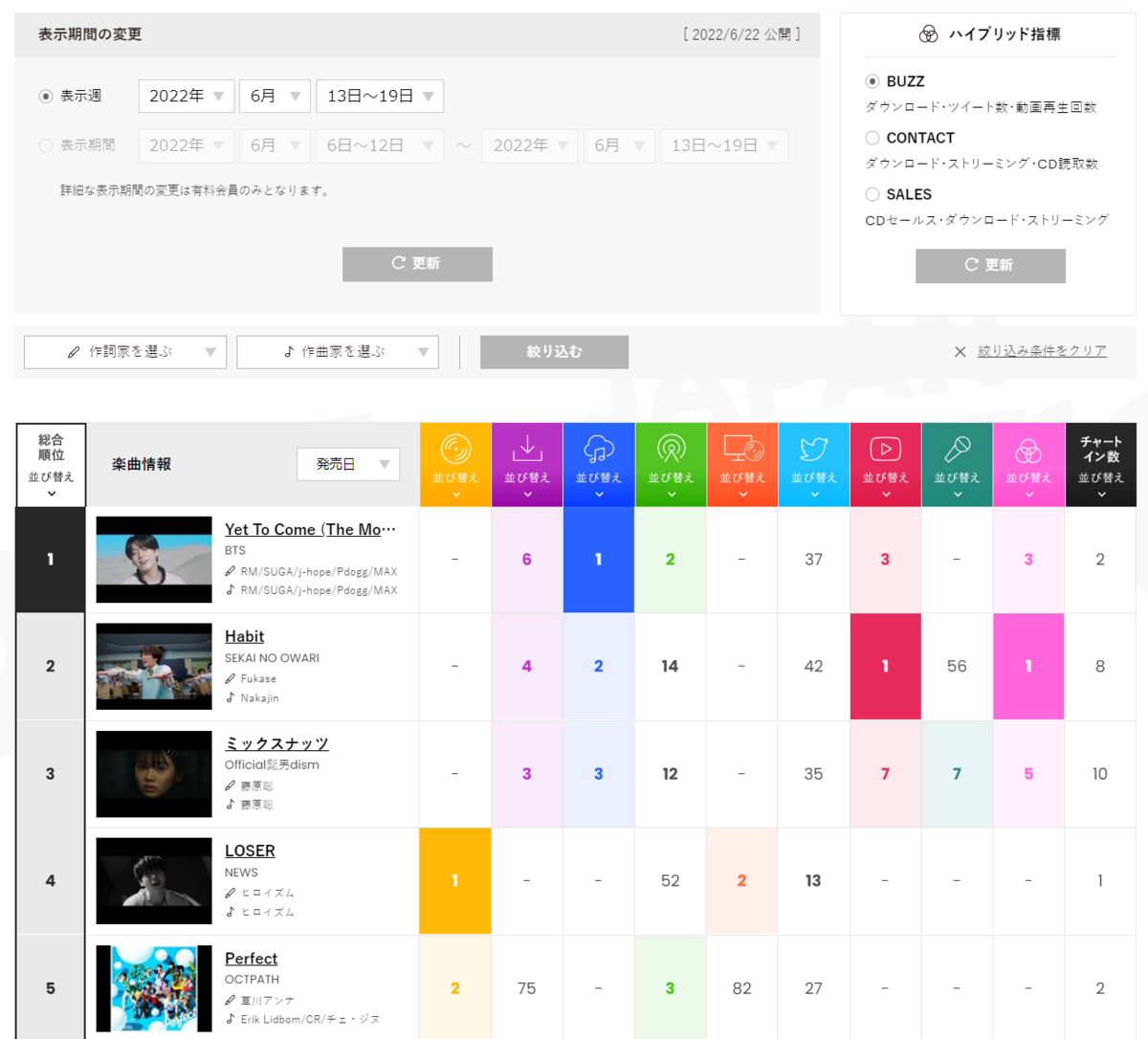This screenshot has width=1148, height=1039.
Task: Click radio rank 52 cell for LOSER
Action: [x=671, y=881]
